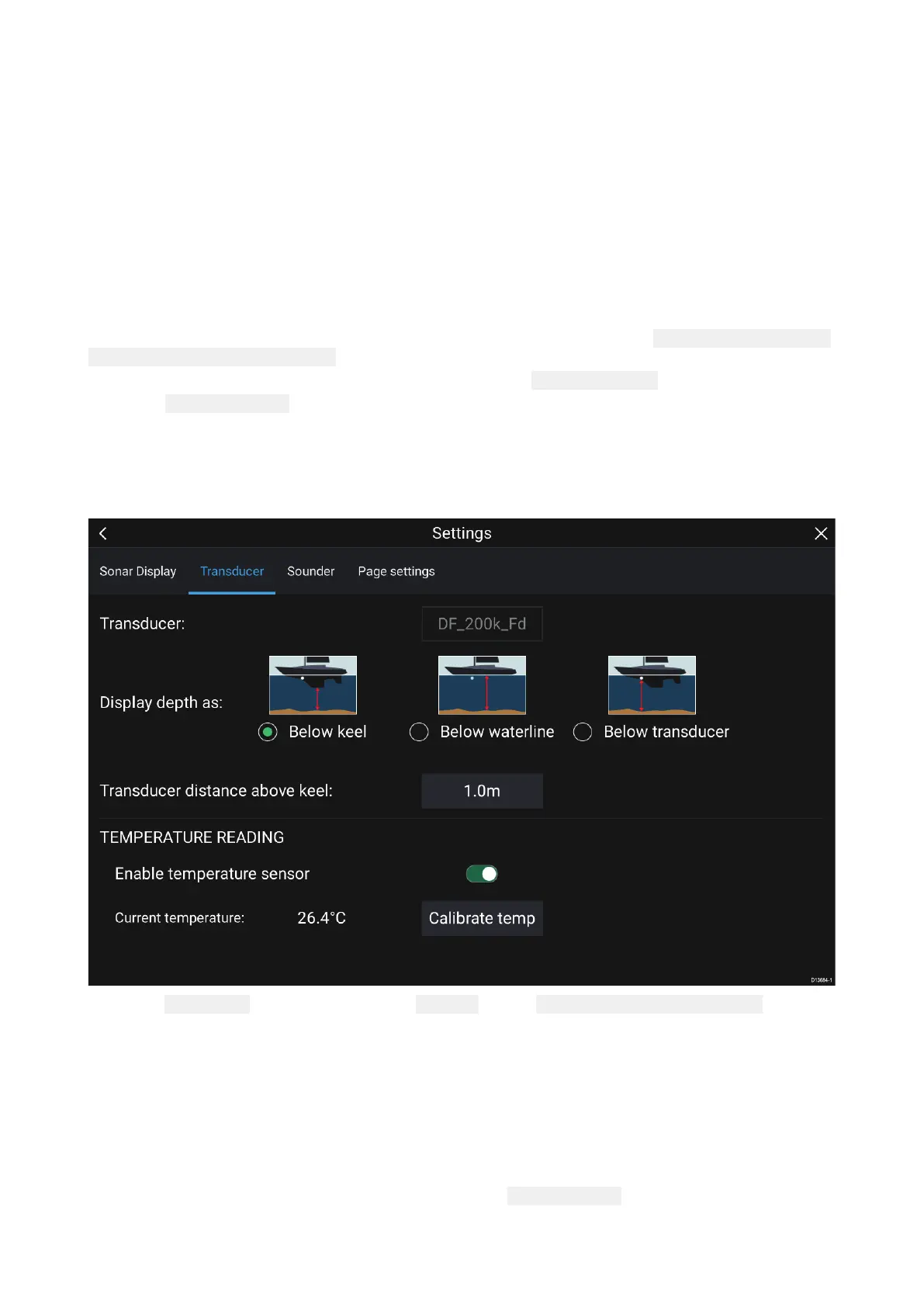The width and height of the screenshot is (924, 1307).
Task: Click the Transducer distance above keel label
Action: (x=216, y=791)
